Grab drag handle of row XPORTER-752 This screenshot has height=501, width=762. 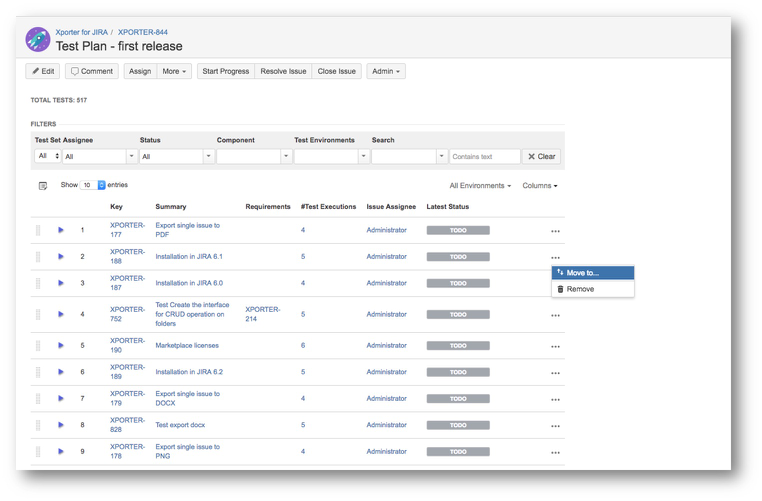click(38, 314)
